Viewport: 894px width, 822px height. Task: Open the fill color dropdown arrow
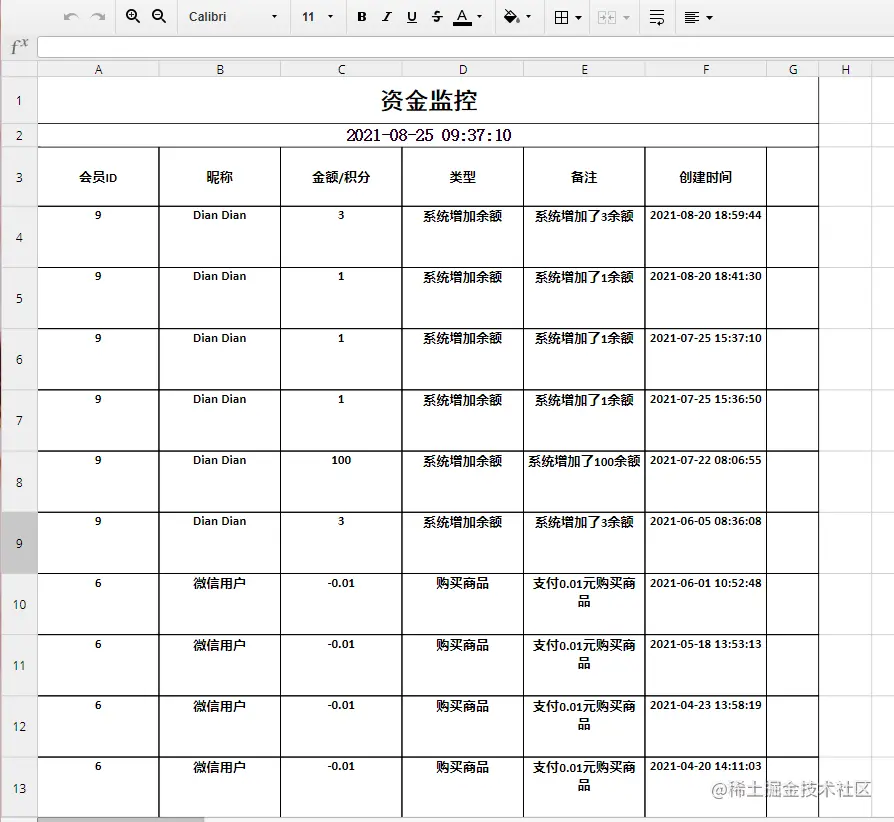pyautogui.click(x=529, y=17)
